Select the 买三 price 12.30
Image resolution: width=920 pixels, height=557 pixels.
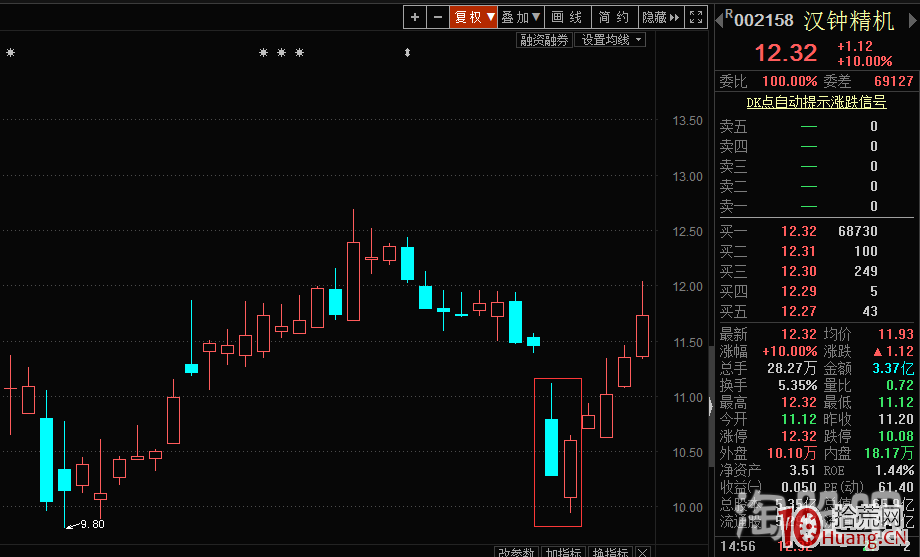[799, 271]
